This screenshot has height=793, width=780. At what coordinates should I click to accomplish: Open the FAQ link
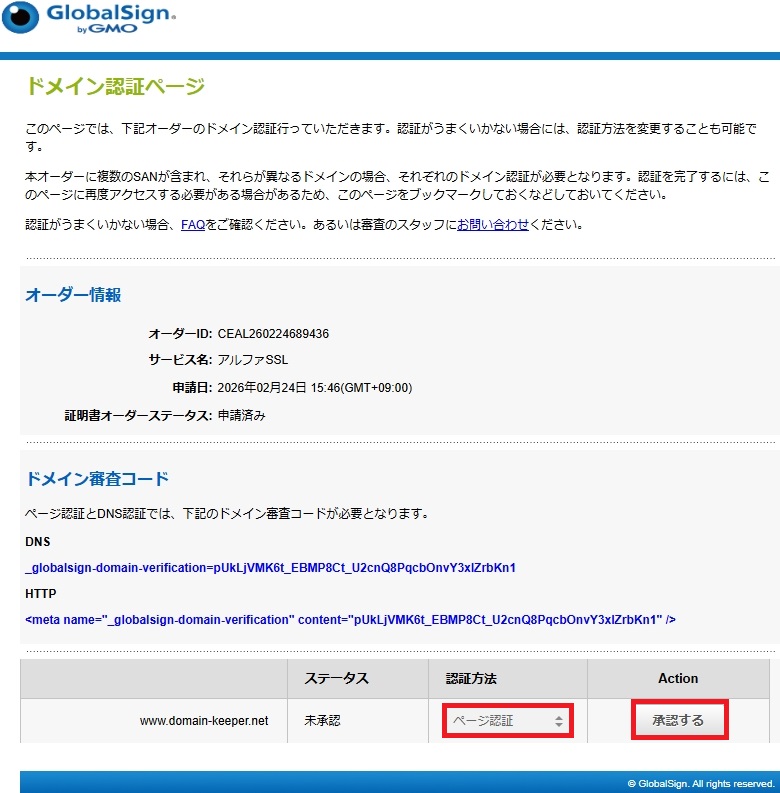[193, 225]
